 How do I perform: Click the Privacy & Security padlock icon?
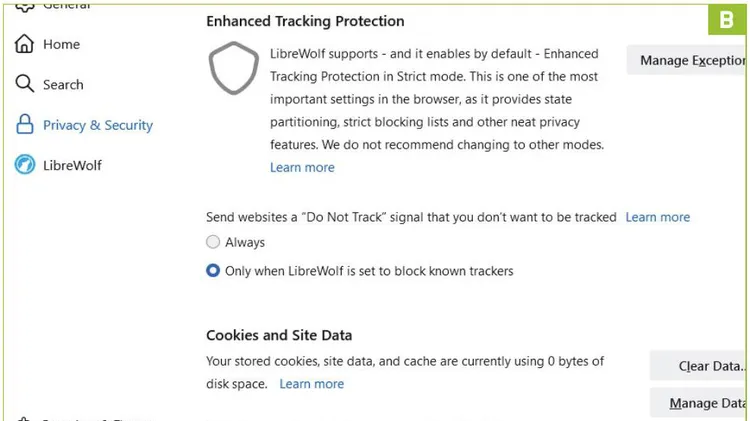tap(24, 124)
